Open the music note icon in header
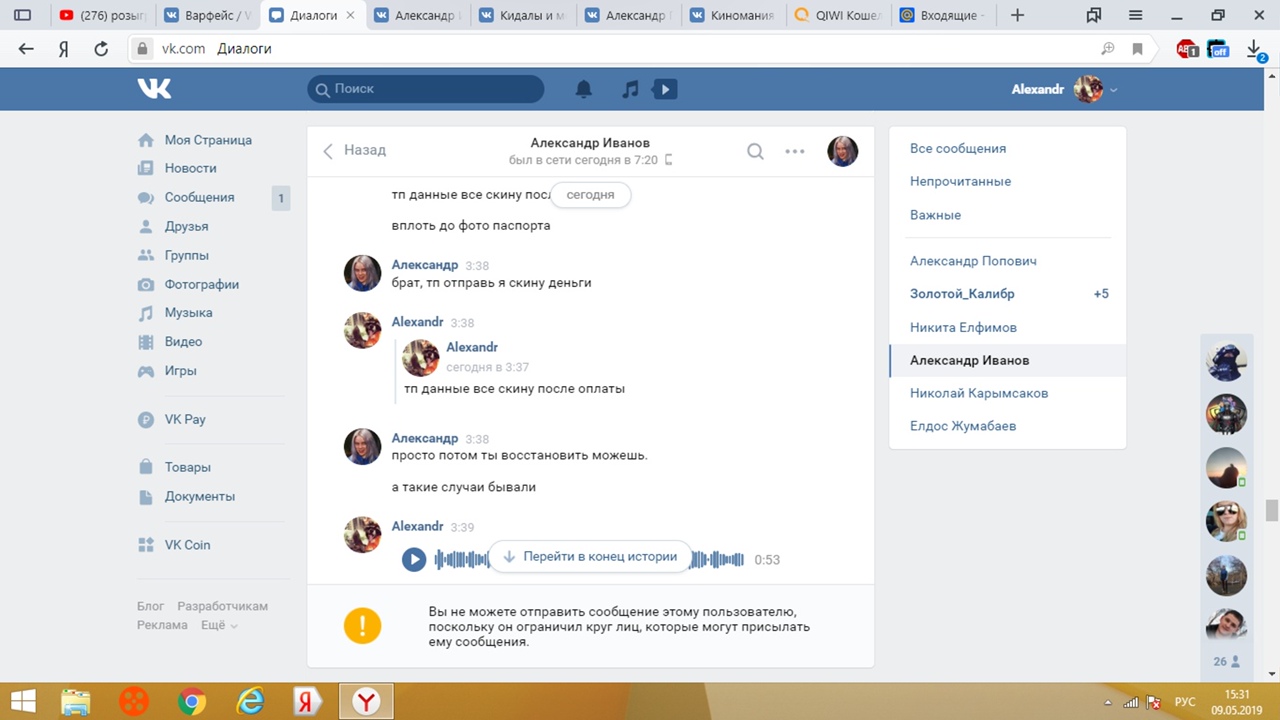Viewport: 1280px width, 720px height. pos(630,90)
